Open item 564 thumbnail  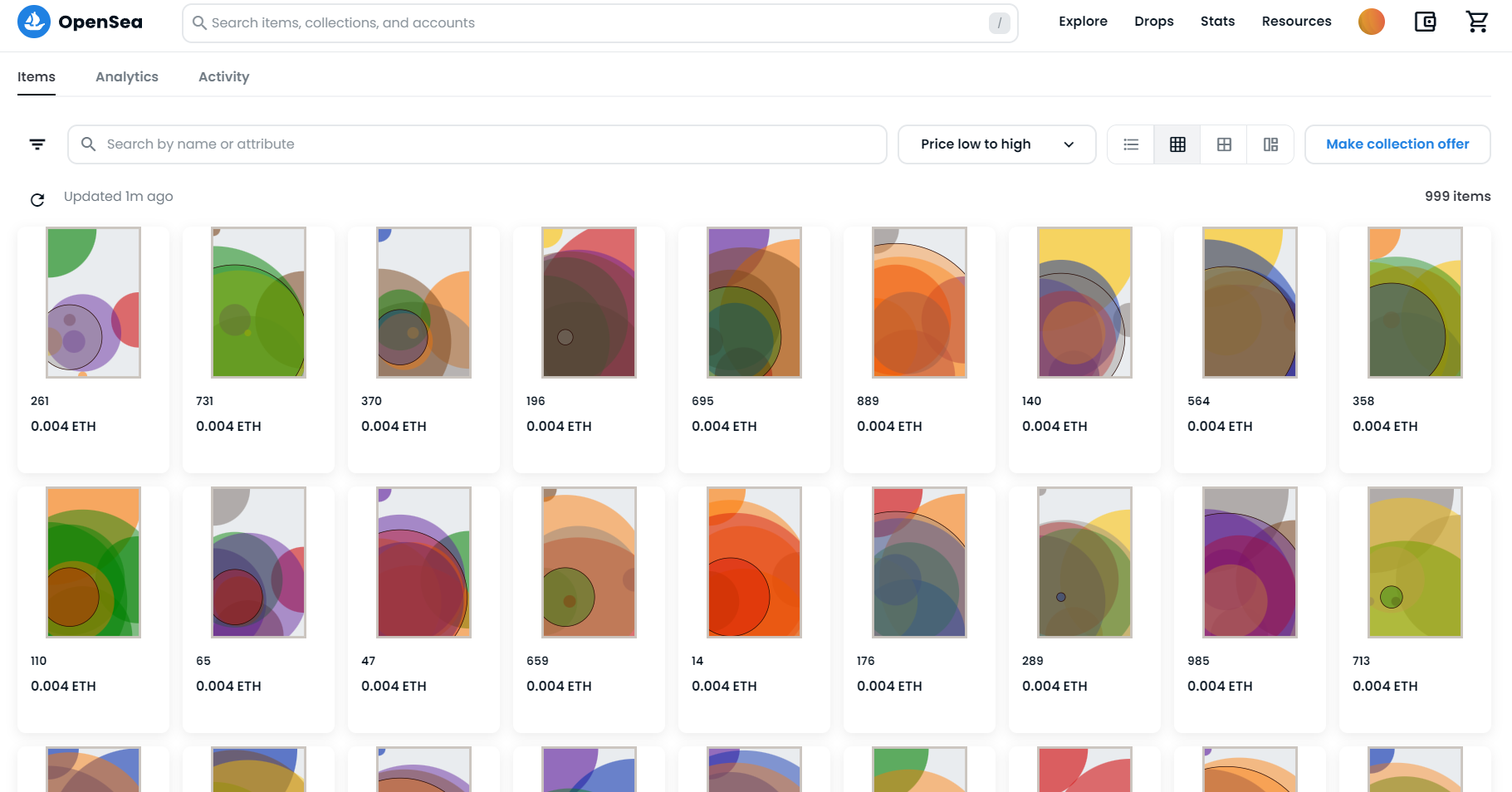[x=1250, y=303]
